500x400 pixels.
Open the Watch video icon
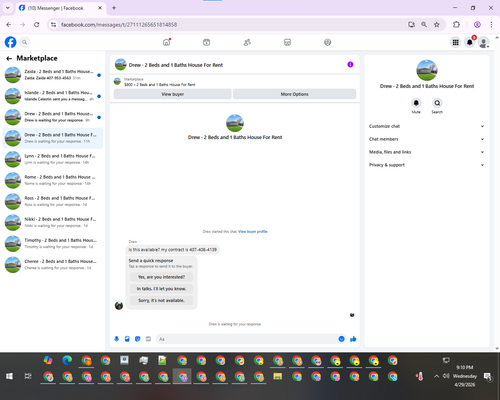207,42
